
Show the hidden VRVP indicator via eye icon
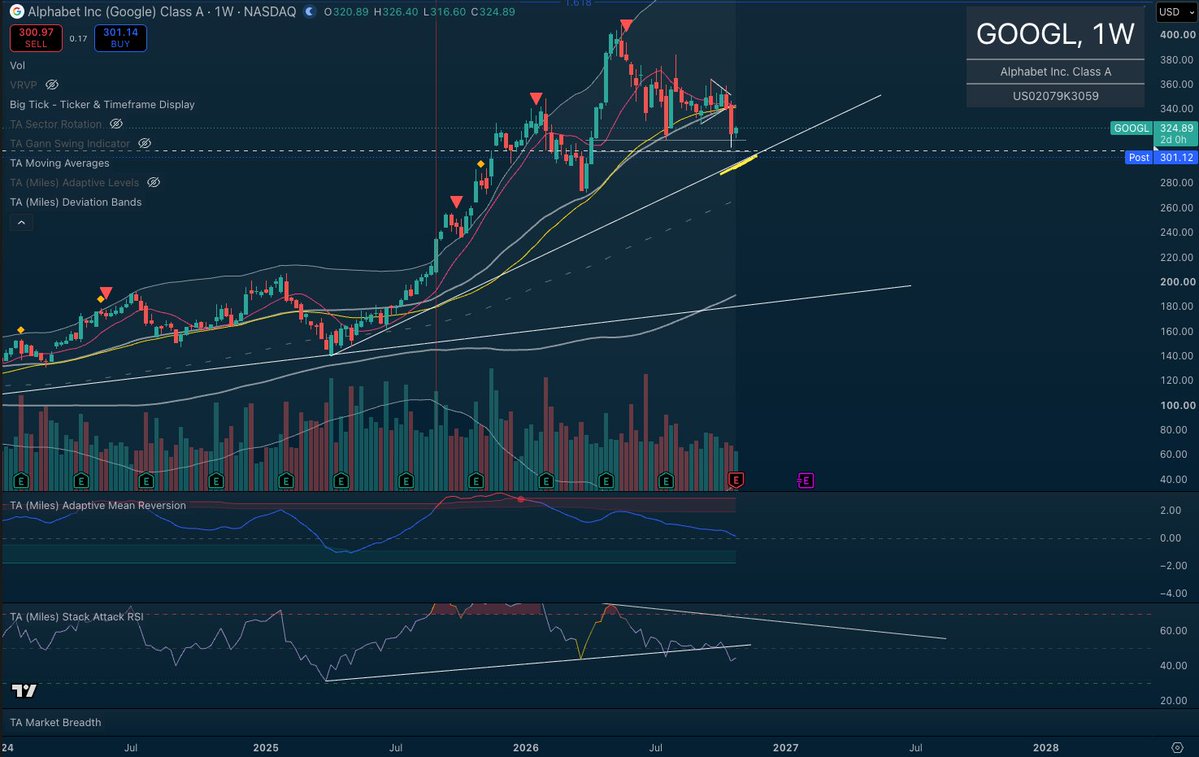[x=51, y=85]
